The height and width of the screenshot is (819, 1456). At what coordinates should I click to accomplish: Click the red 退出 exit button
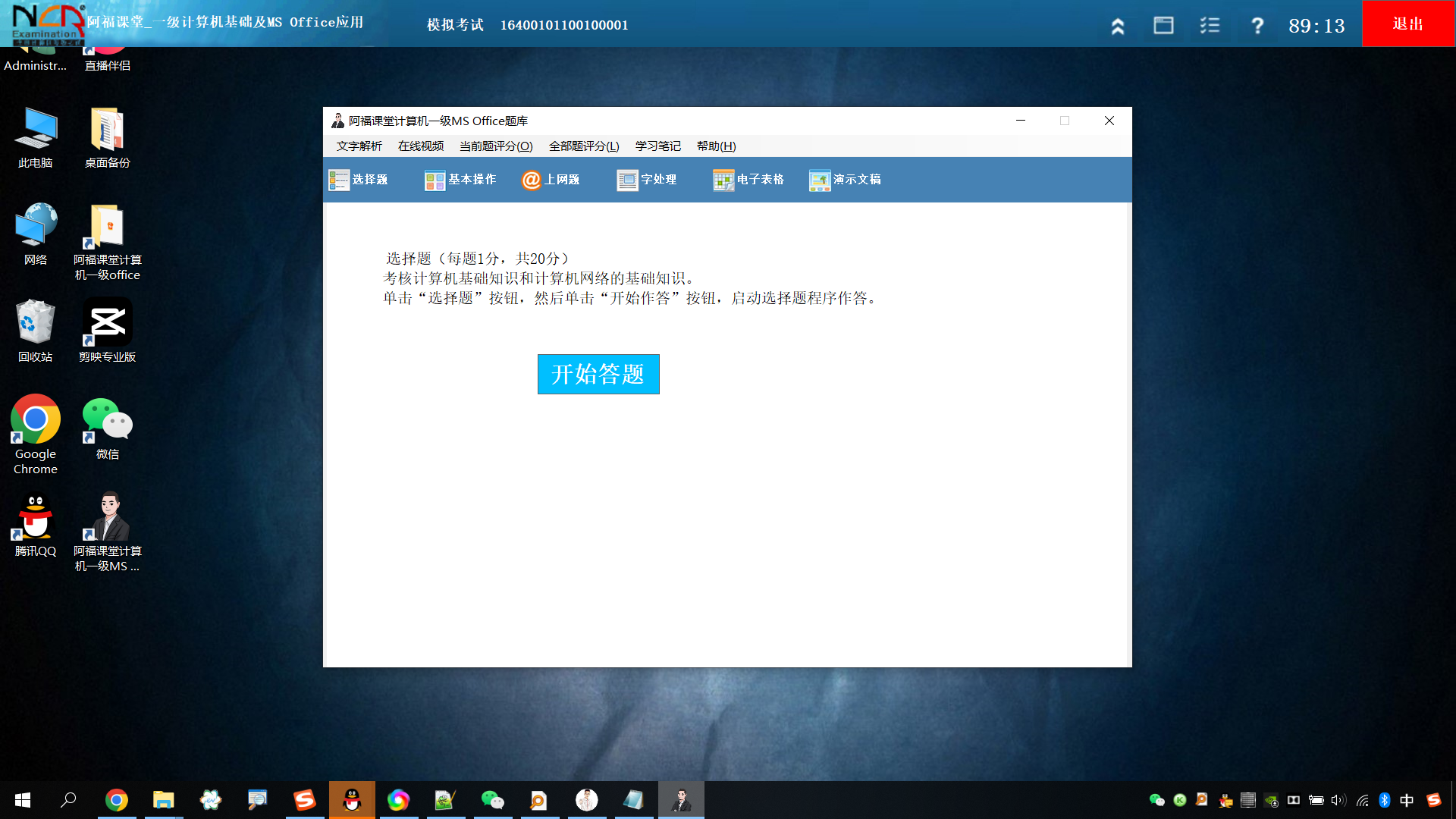coord(1408,24)
